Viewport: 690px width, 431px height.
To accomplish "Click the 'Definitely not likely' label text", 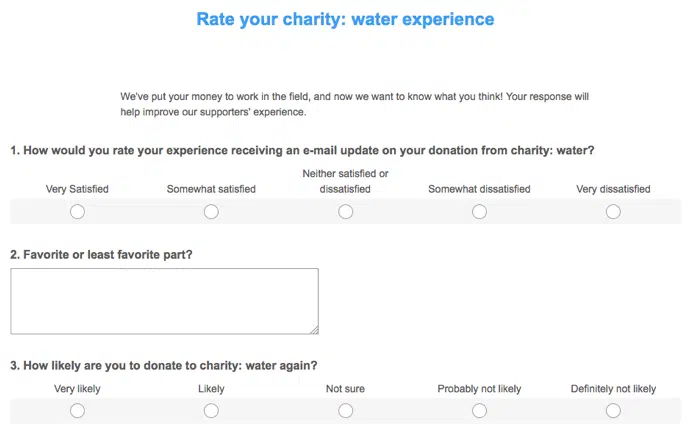I will pyautogui.click(x=613, y=389).
